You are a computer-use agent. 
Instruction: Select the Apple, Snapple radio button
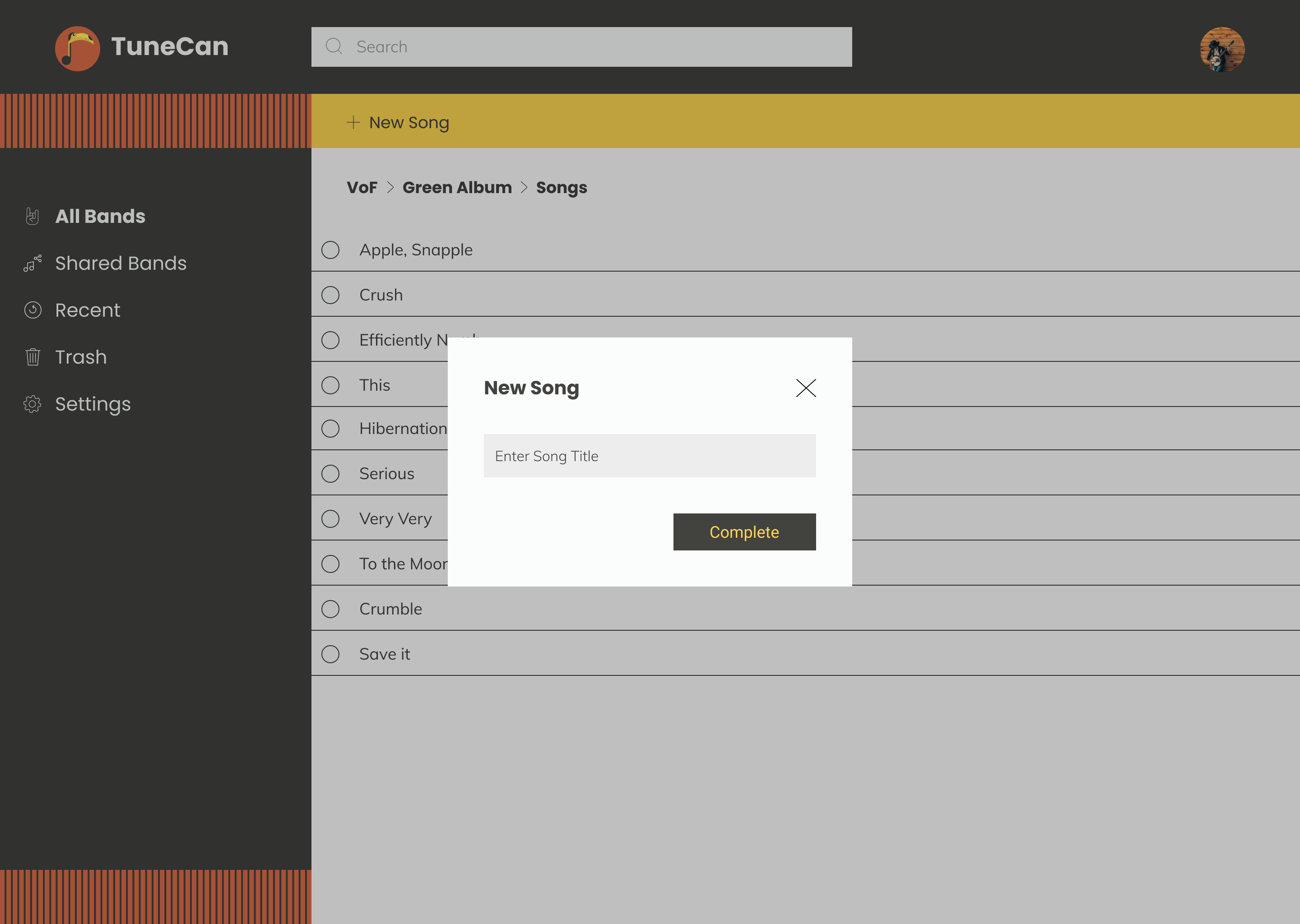click(330, 250)
